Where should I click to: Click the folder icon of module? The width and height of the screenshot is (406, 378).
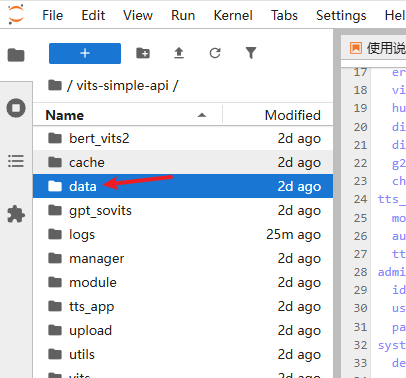55,282
